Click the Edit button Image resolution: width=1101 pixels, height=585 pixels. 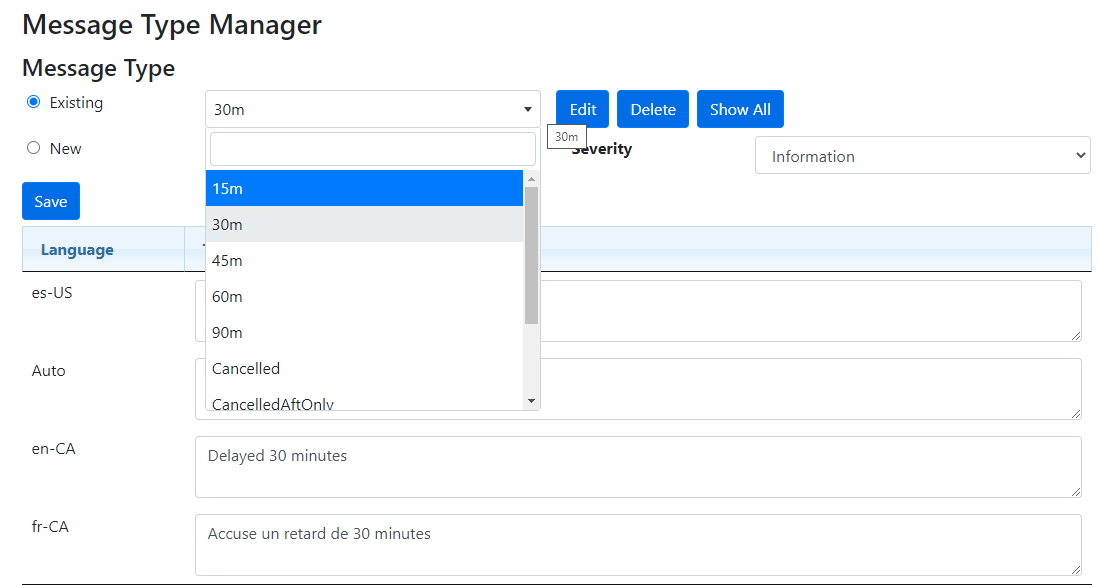[x=581, y=108]
